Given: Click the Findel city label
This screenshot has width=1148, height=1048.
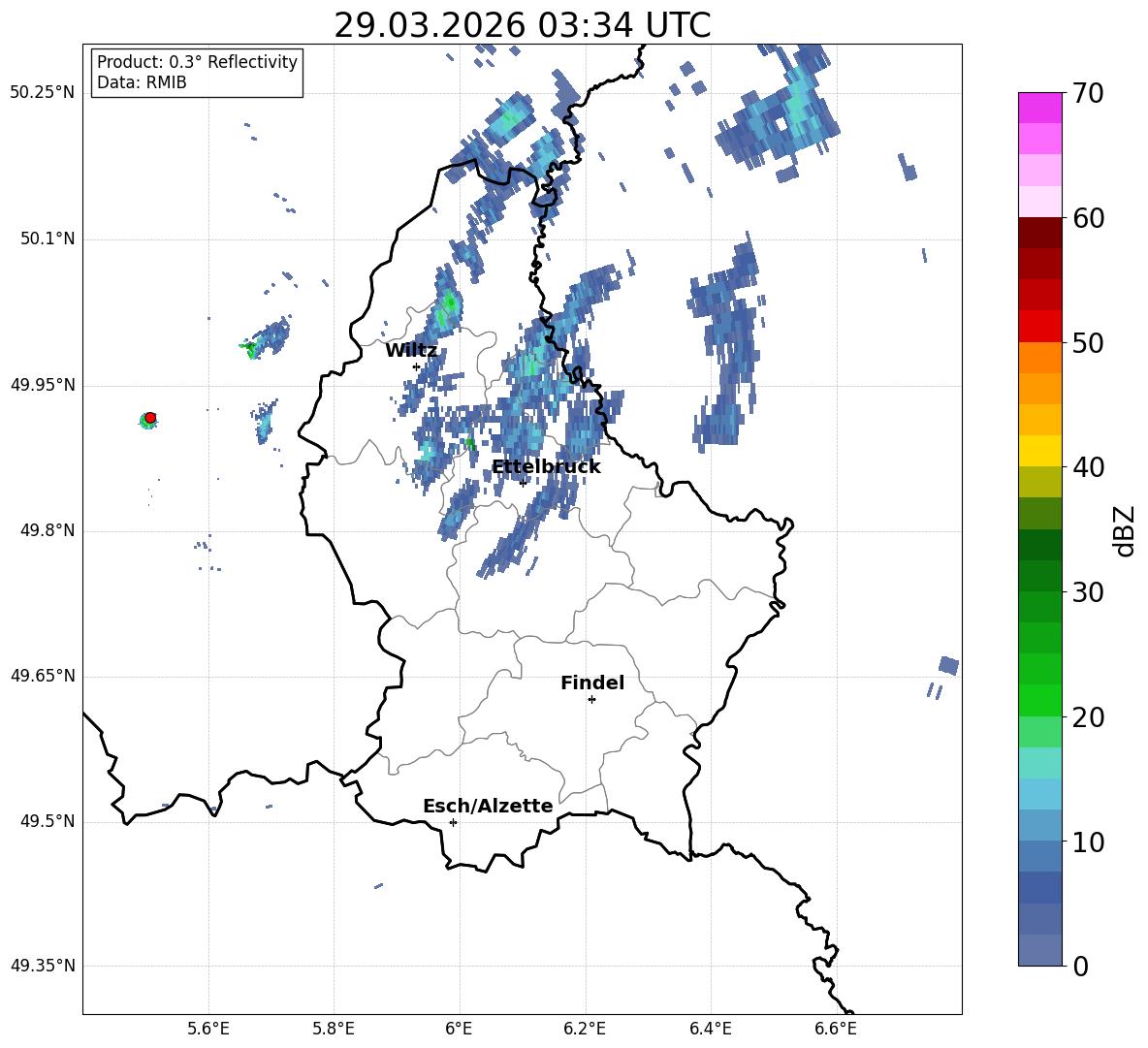Looking at the screenshot, I should tap(592, 683).
